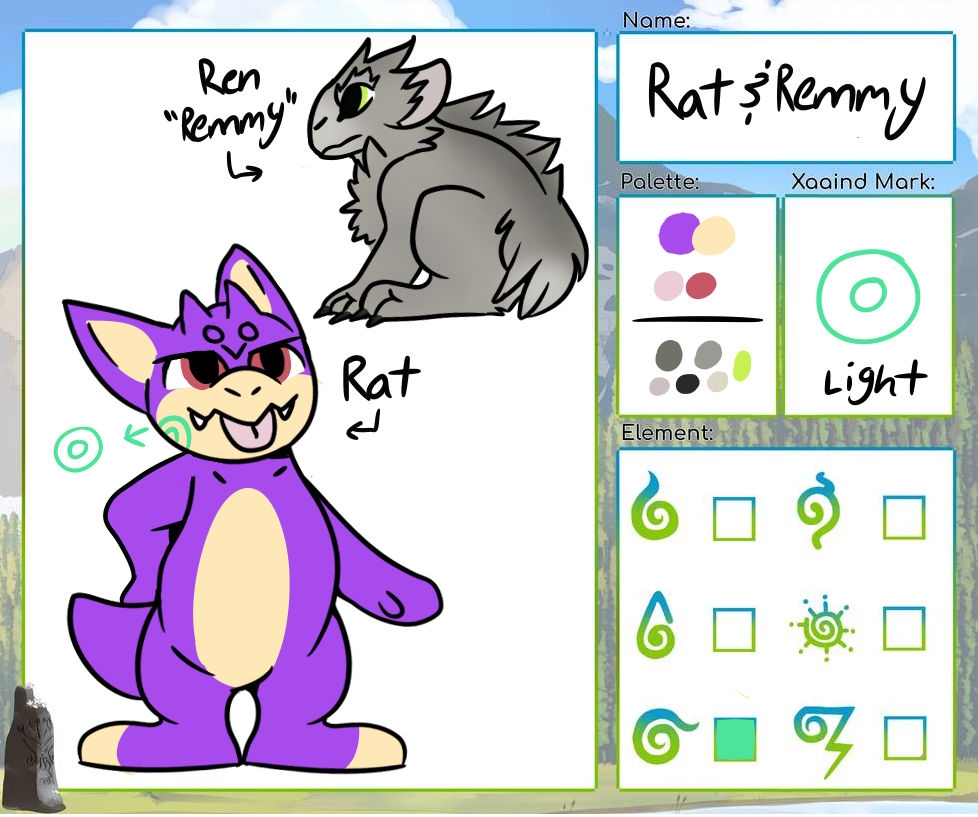Choose the cream swatch in the palette
Screen dimensions: 978x817
pyautogui.click(x=715, y=236)
